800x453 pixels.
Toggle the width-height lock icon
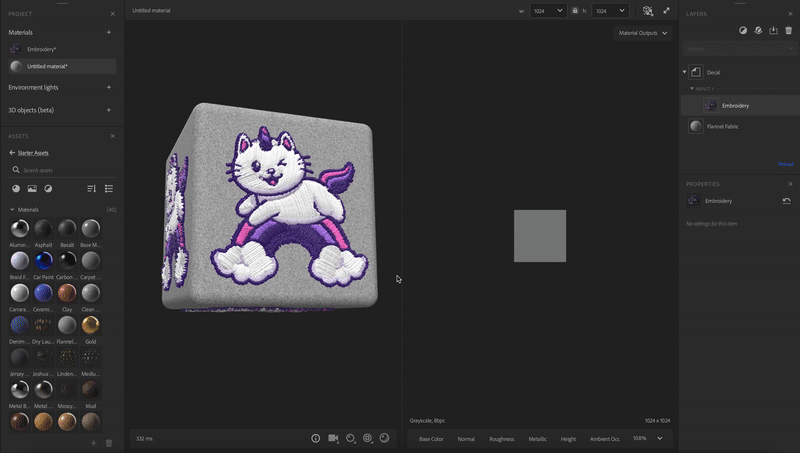(575, 10)
